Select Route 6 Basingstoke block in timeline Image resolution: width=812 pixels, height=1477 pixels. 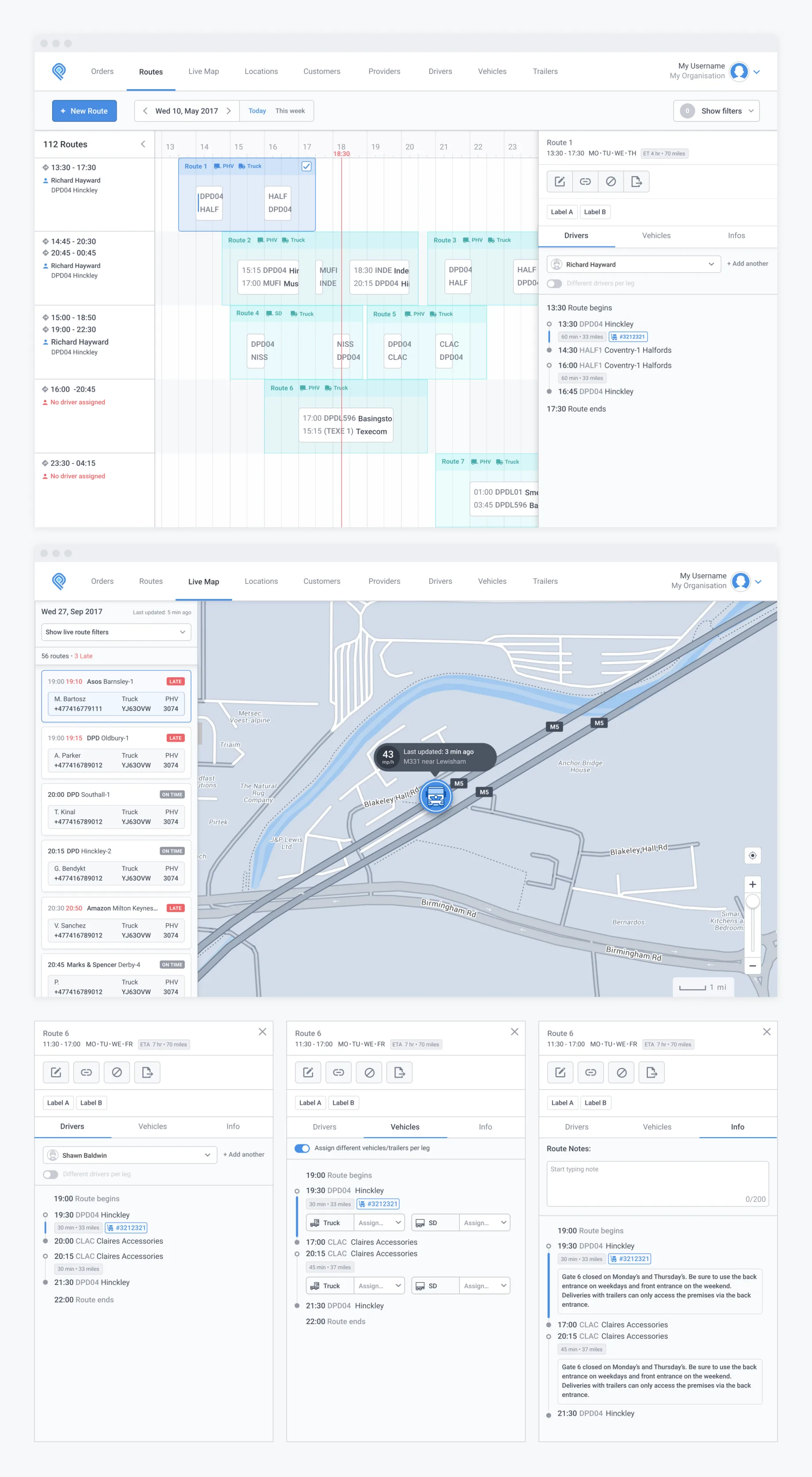click(346, 425)
